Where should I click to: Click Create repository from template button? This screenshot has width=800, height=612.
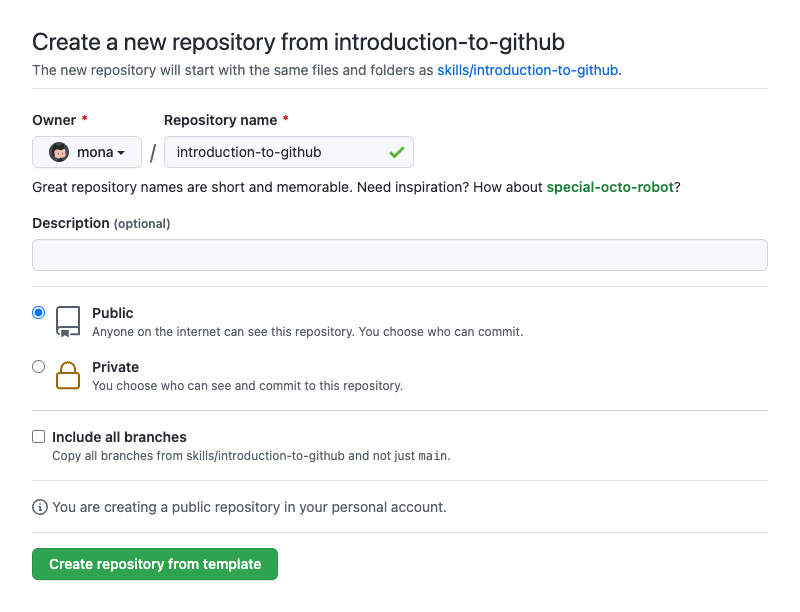point(155,564)
